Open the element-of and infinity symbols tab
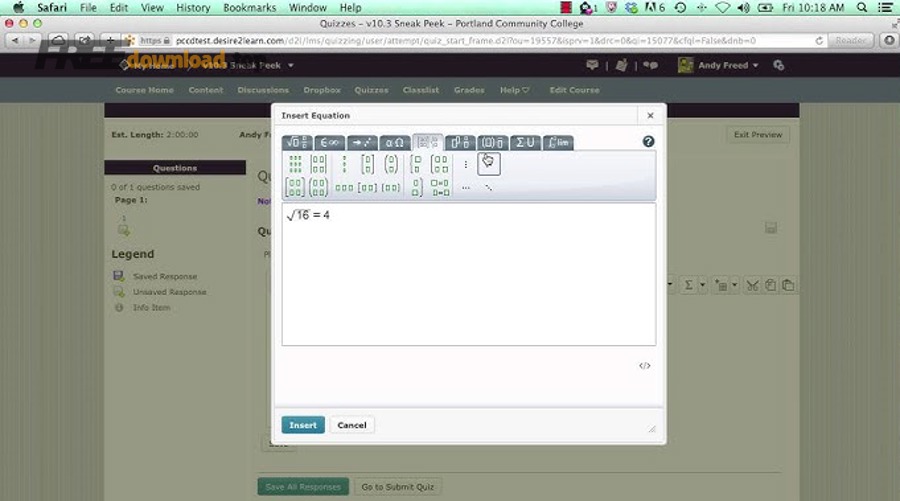Image resolution: width=900 pixels, height=501 pixels. point(329,142)
